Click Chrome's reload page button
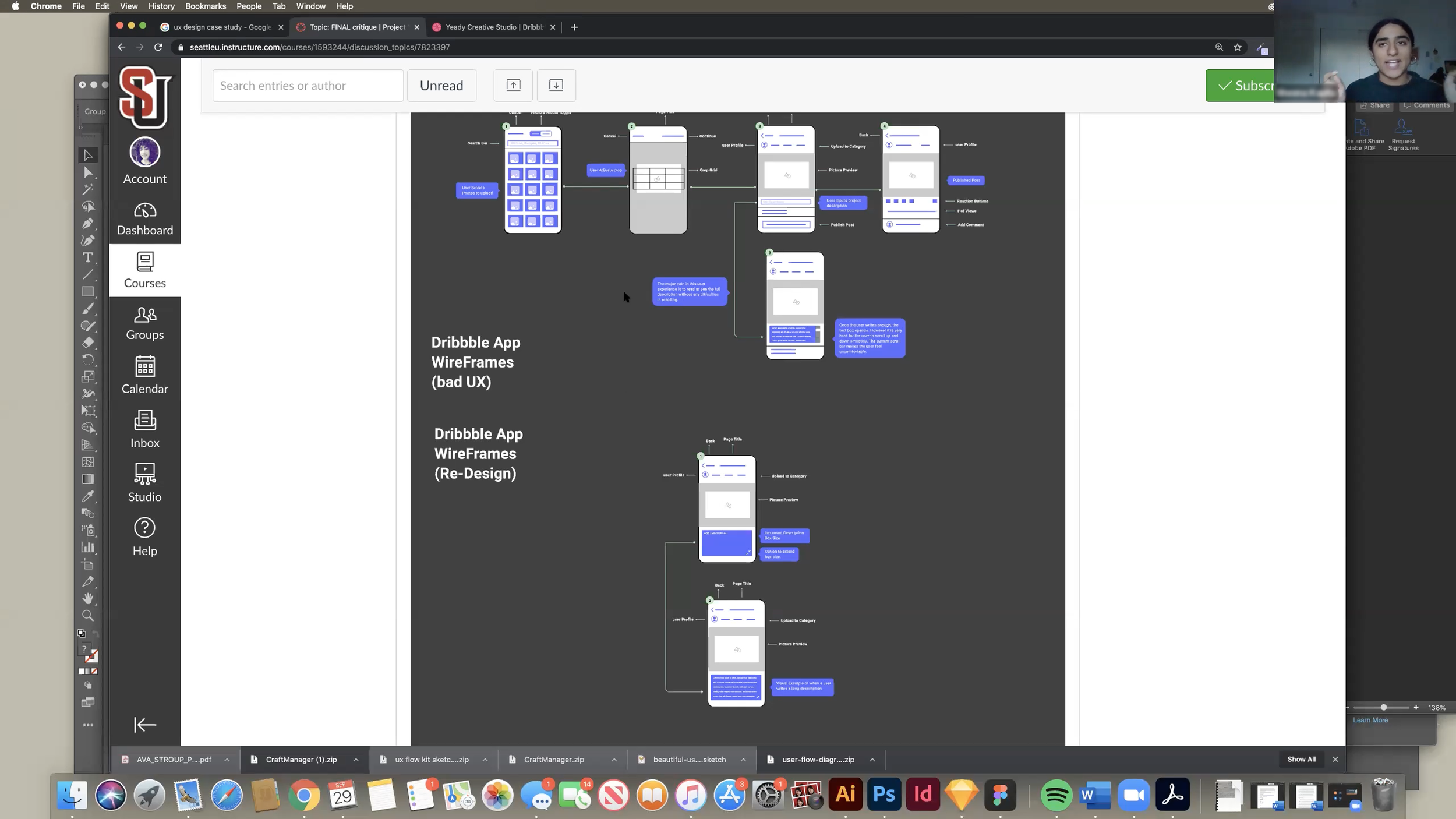 click(158, 47)
